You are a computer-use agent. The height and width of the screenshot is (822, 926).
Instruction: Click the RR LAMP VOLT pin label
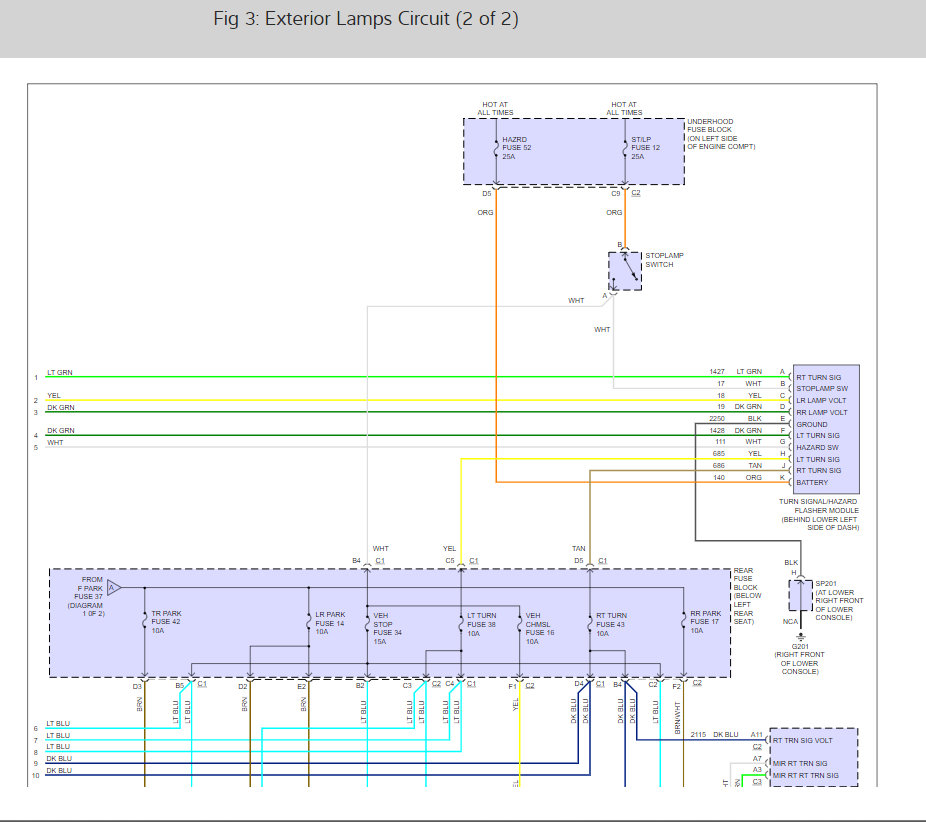pos(821,412)
